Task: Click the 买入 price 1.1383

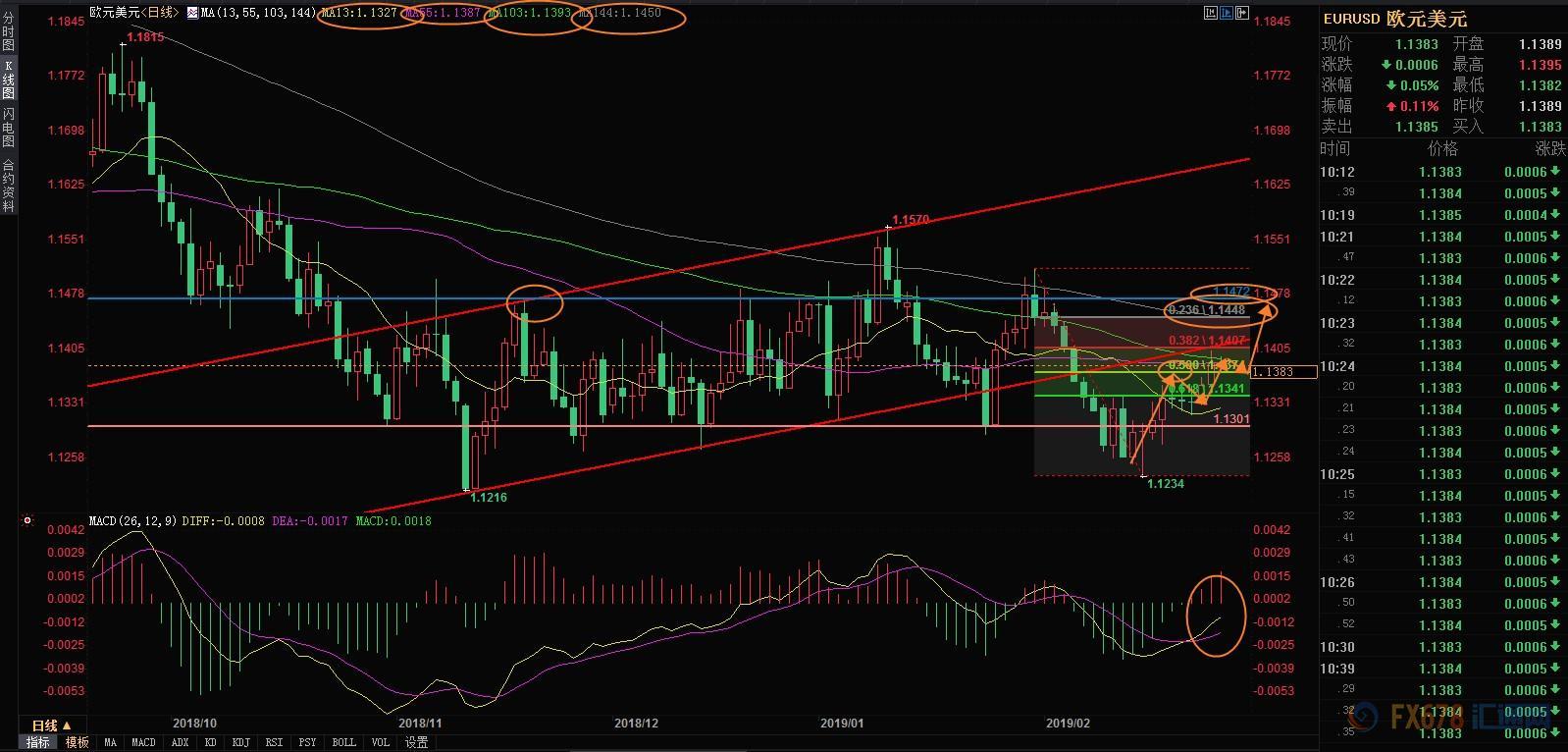Action: click(1541, 127)
